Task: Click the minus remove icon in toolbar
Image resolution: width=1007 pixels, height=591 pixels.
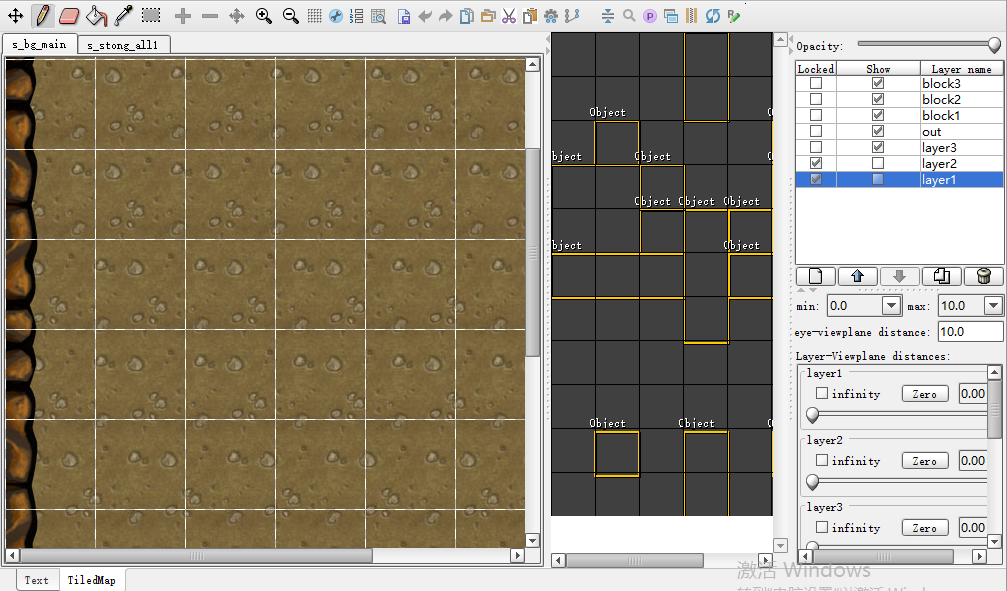Action: tap(210, 16)
